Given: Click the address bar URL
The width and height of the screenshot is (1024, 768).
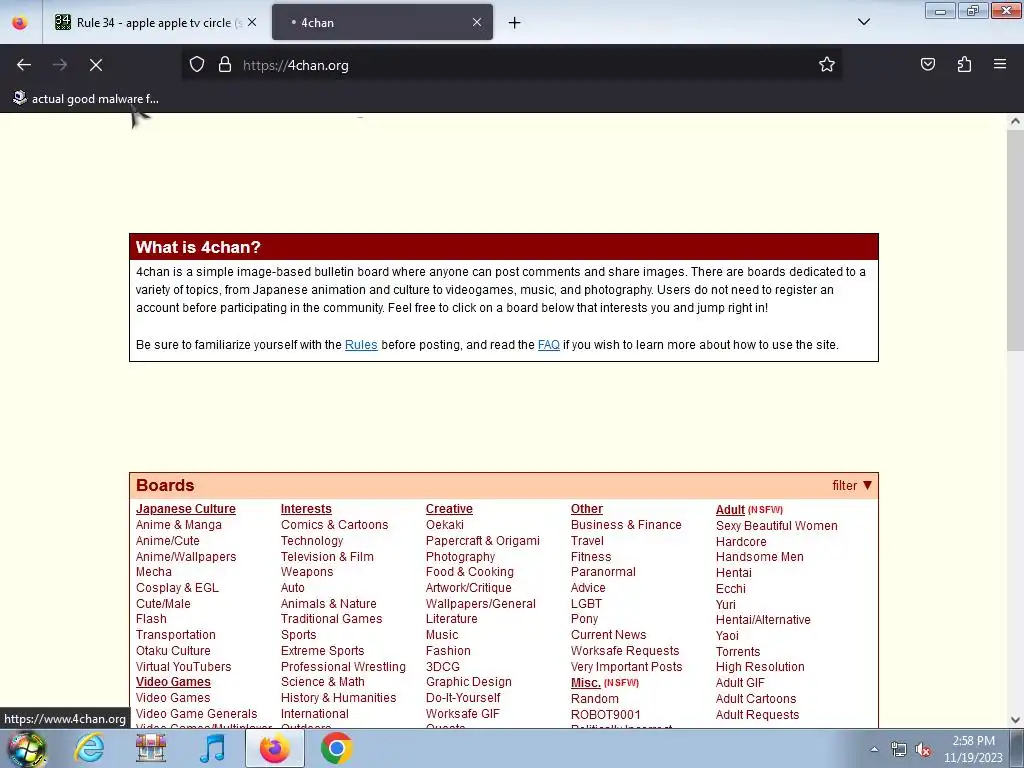Looking at the screenshot, I should point(295,65).
